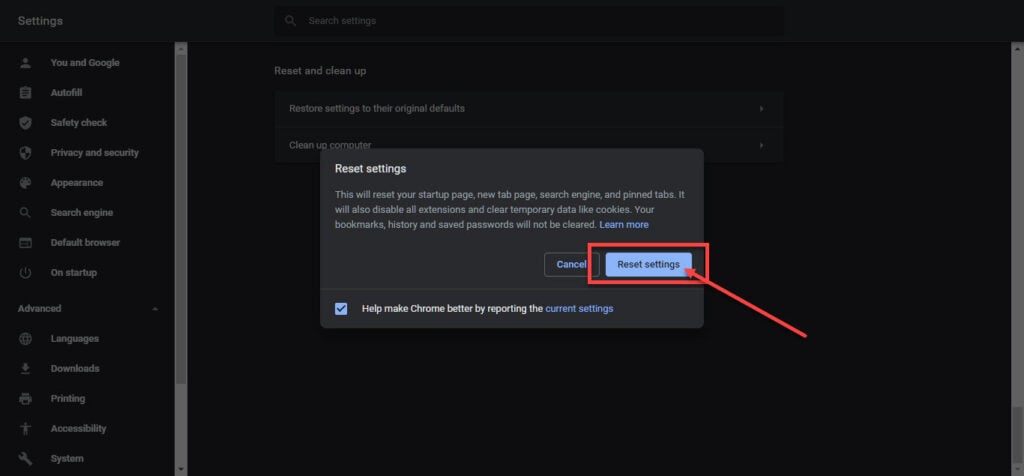Click the Search engine magnifier icon in sidebar
This screenshot has height=476, width=1024.
[25, 213]
